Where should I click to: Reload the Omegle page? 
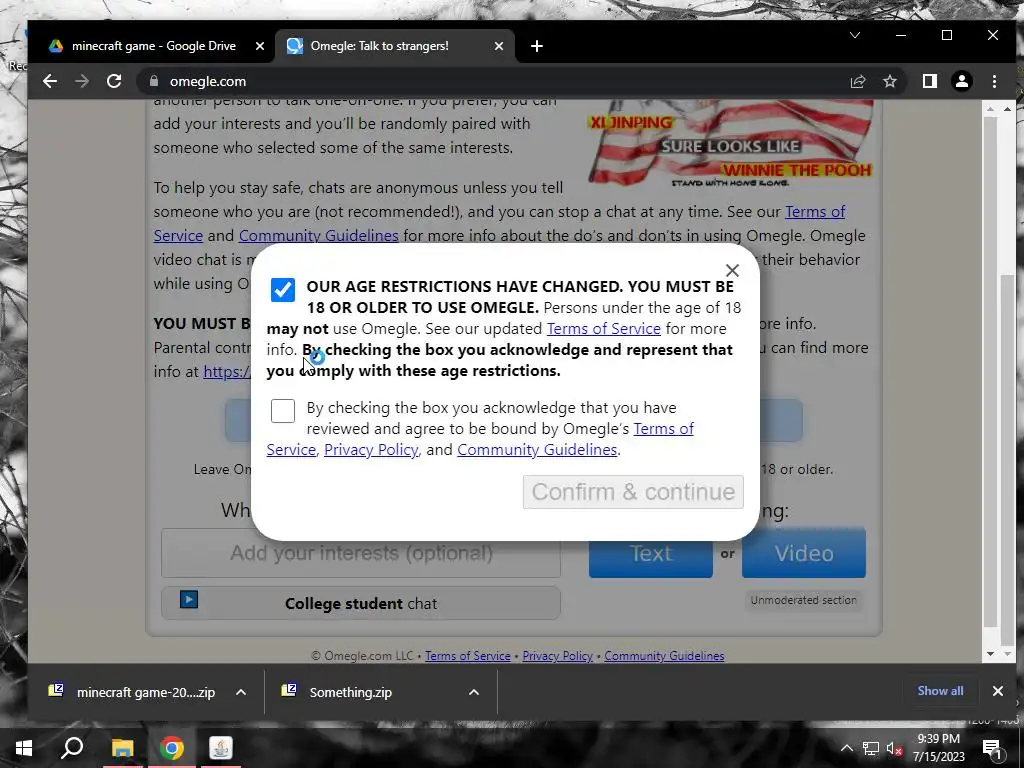coord(114,81)
